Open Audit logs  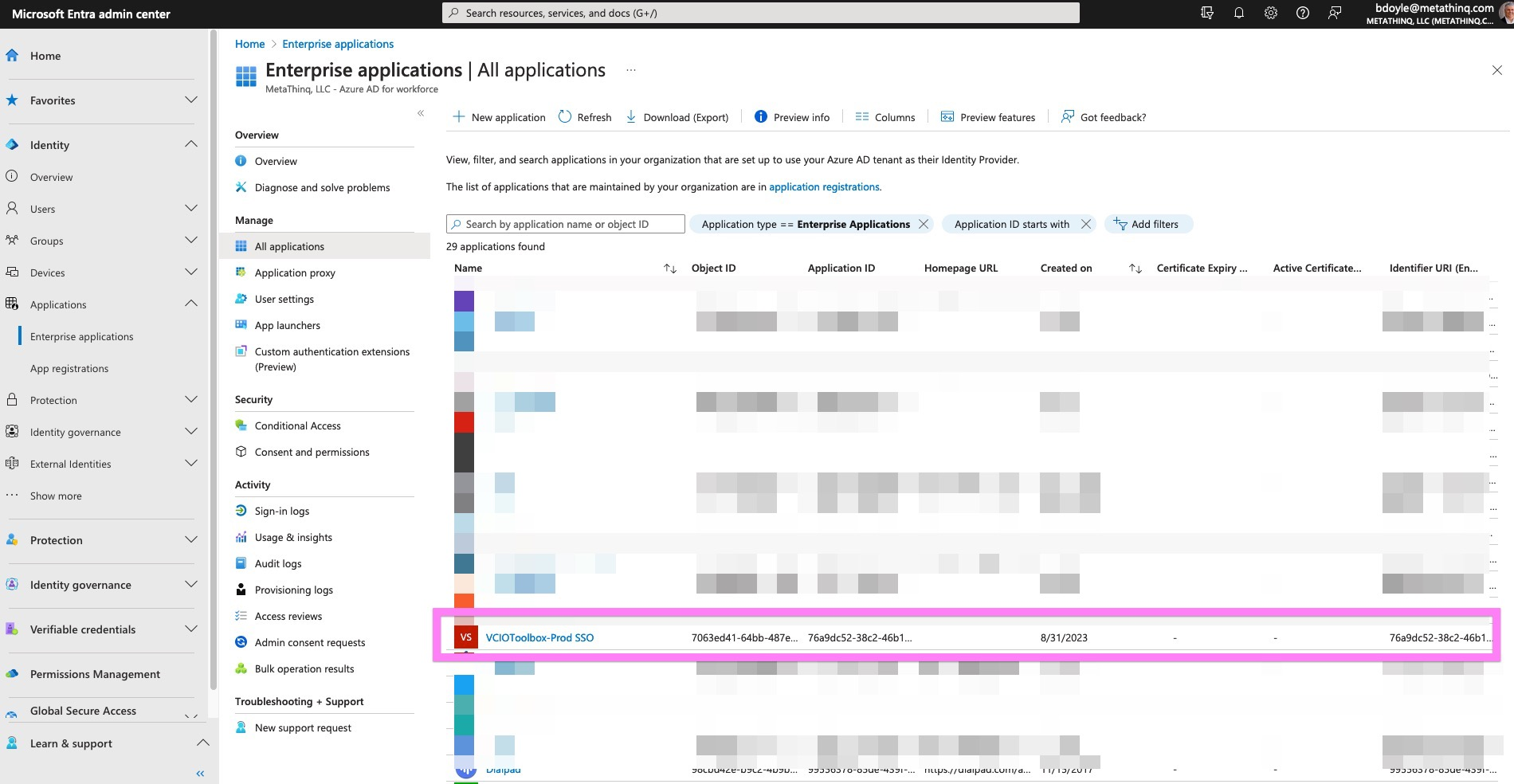(278, 563)
